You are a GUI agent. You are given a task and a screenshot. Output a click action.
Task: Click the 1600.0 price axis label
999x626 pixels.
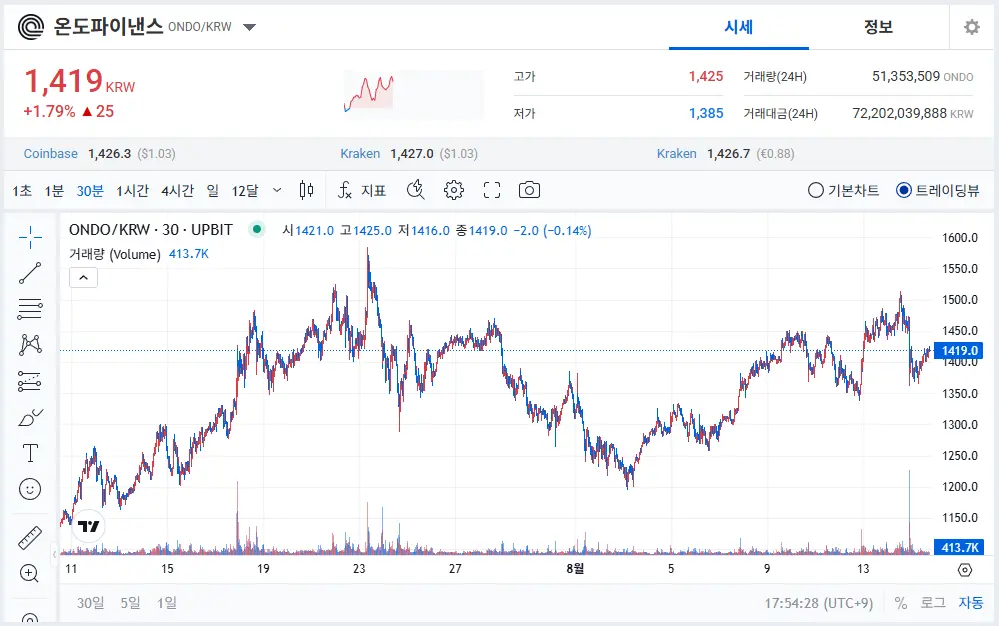[960, 238]
